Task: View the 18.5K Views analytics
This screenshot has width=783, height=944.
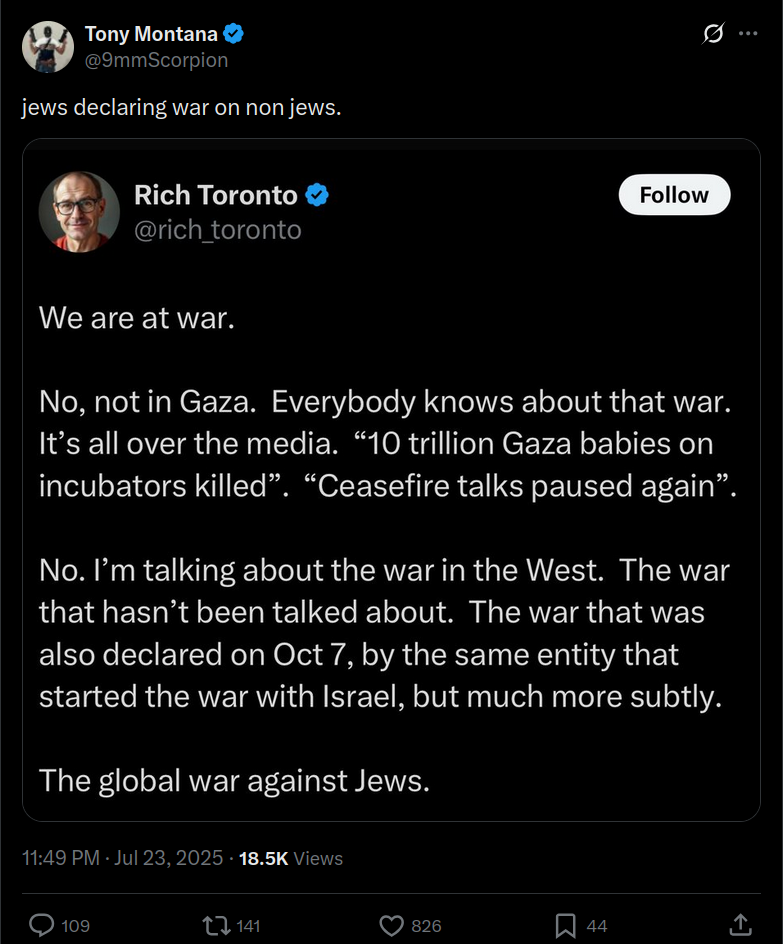Action: pos(291,858)
